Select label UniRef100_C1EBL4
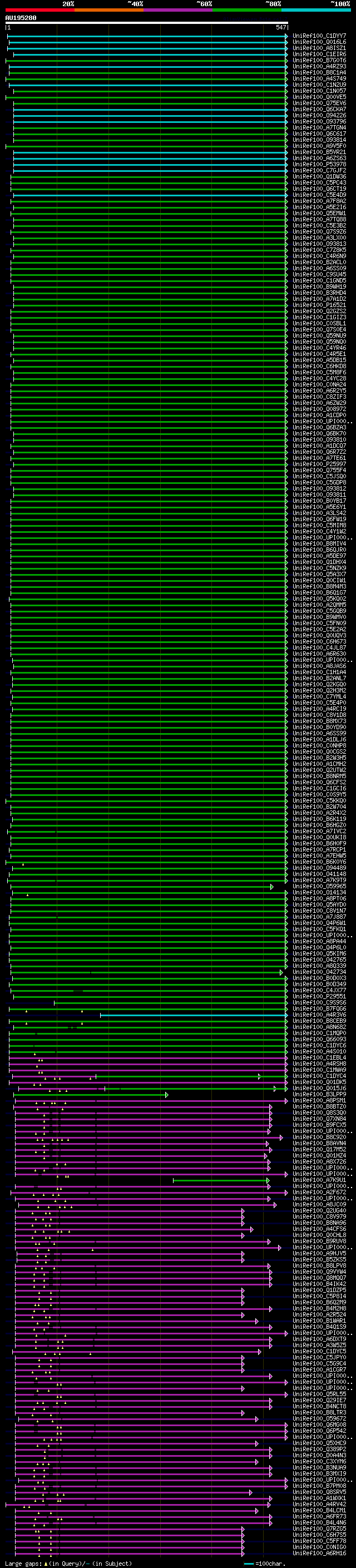 point(319,1057)
